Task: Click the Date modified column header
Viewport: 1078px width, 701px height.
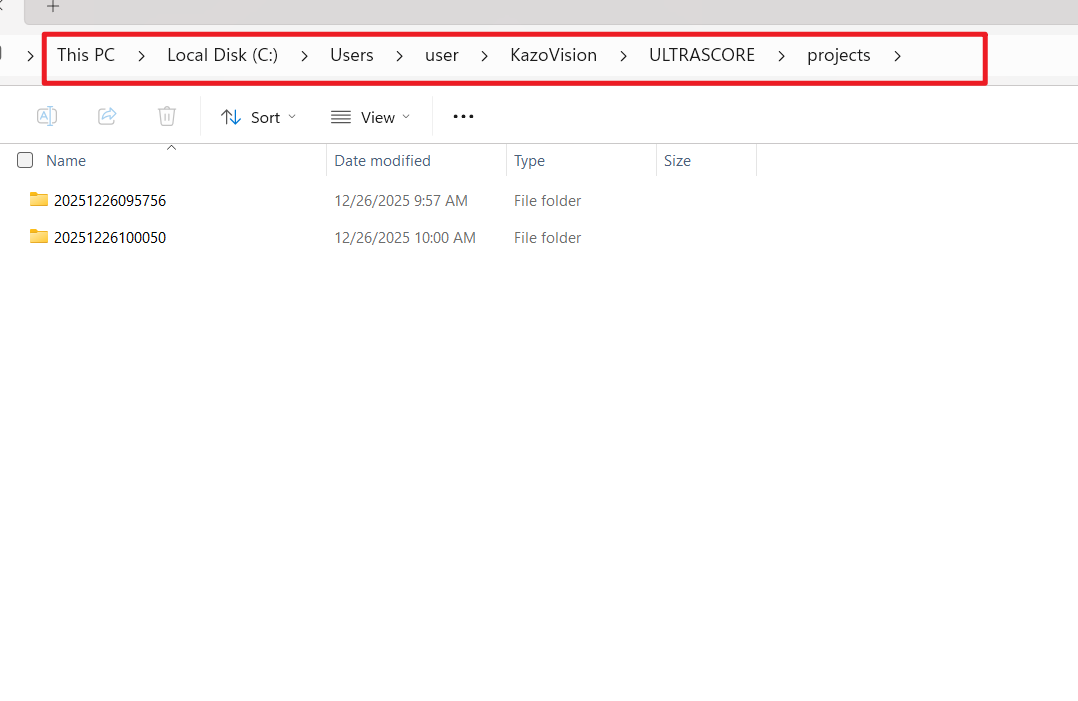Action: coord(382,160)
